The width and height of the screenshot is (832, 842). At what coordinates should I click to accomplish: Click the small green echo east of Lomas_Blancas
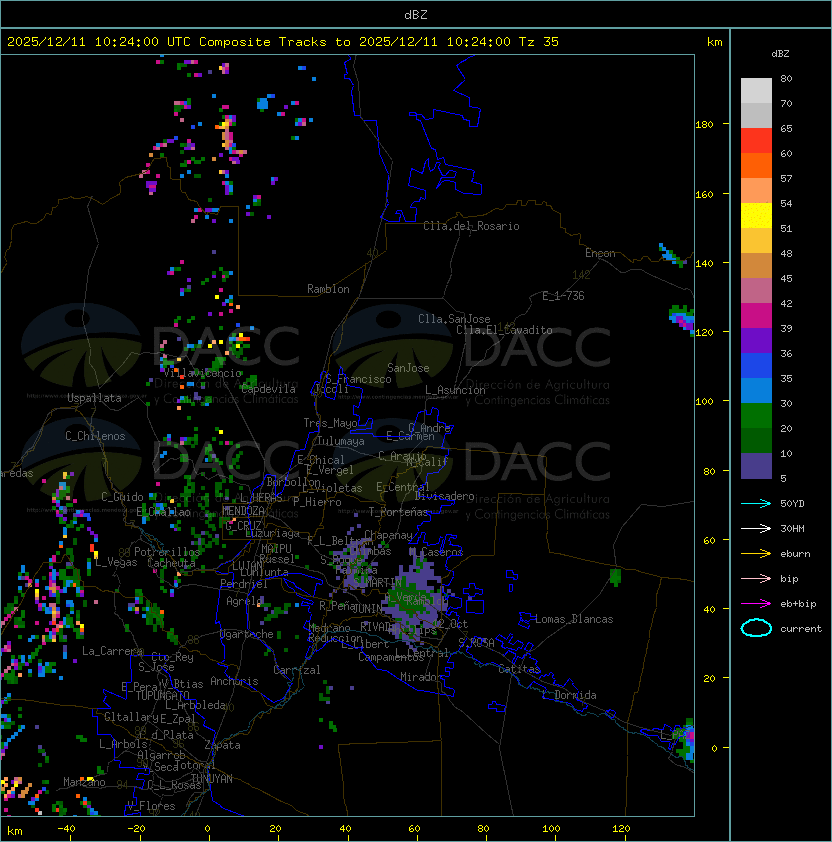pos(616,577)
